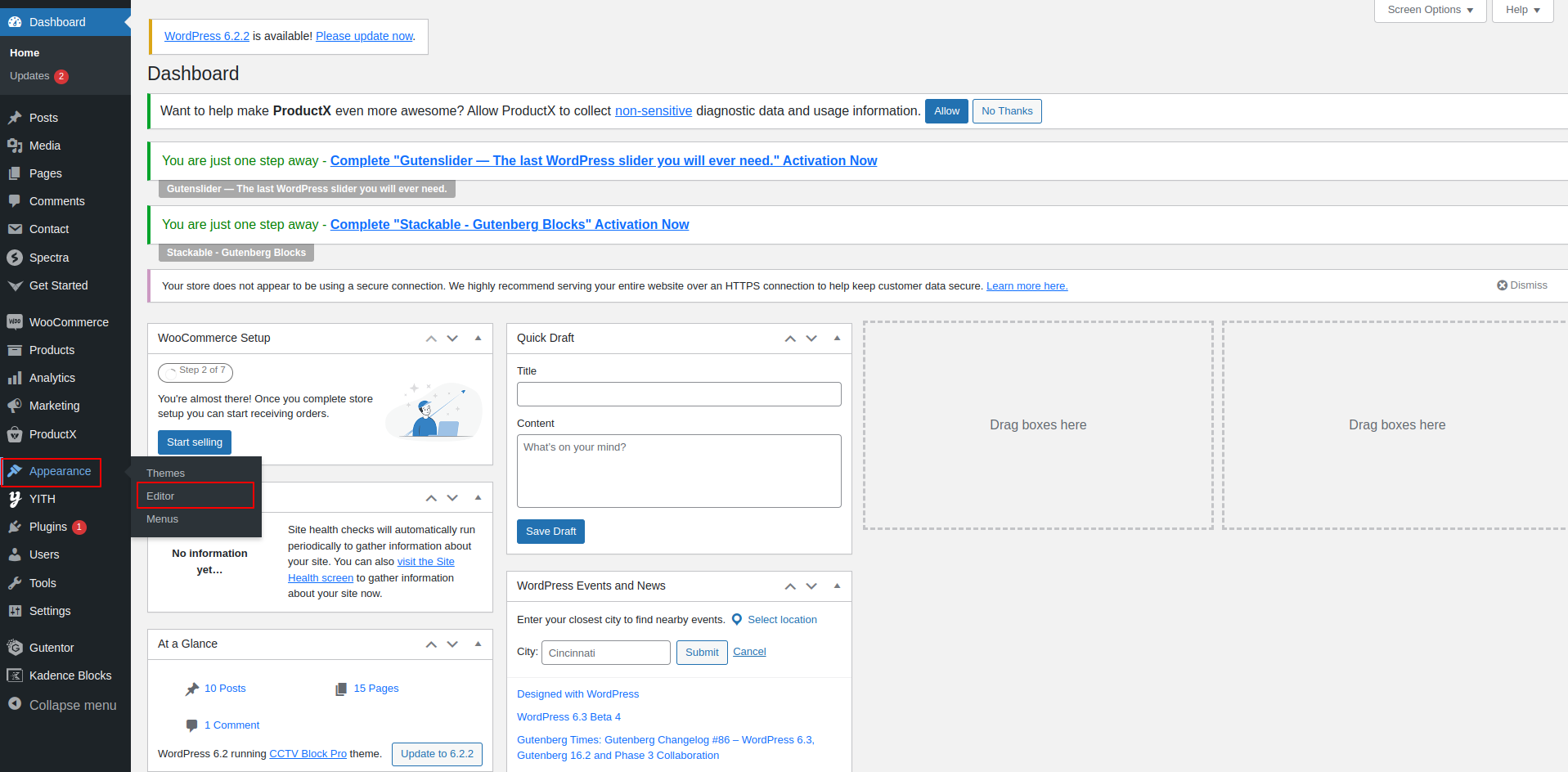Click the Analytics bar chart icon
This screenshot has height=772, width=1568.
pos(15,378)
